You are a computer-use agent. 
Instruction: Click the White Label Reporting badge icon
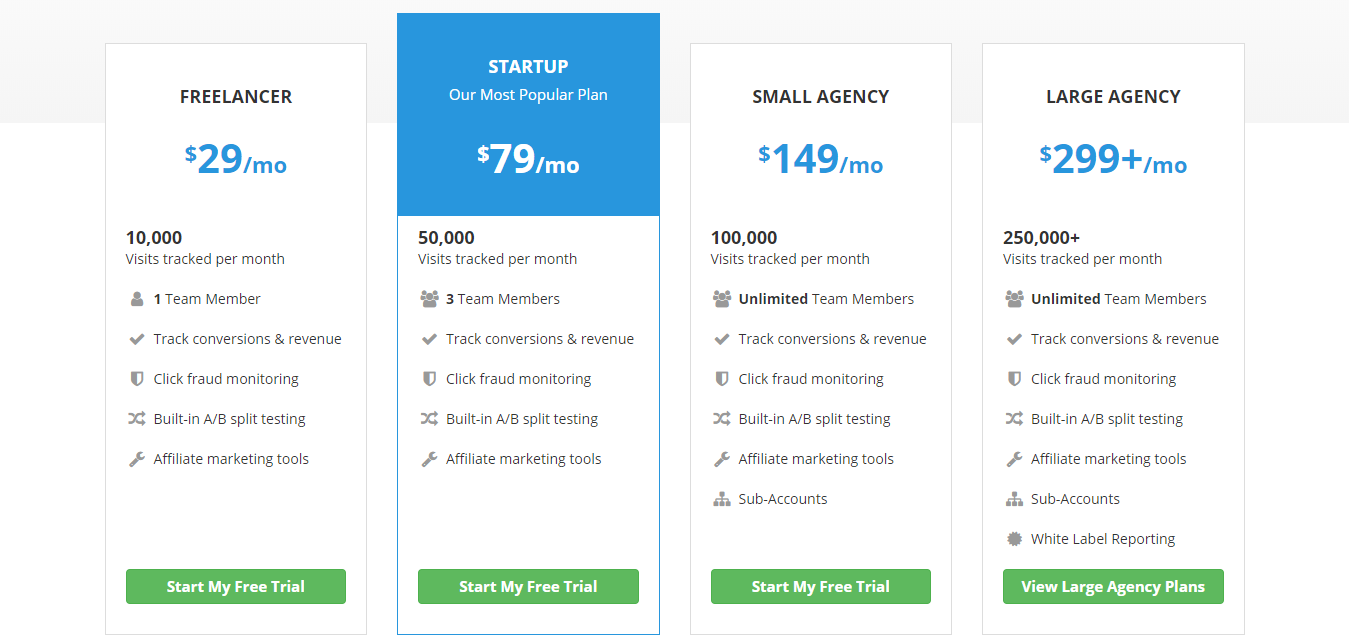pos(1014,539)
